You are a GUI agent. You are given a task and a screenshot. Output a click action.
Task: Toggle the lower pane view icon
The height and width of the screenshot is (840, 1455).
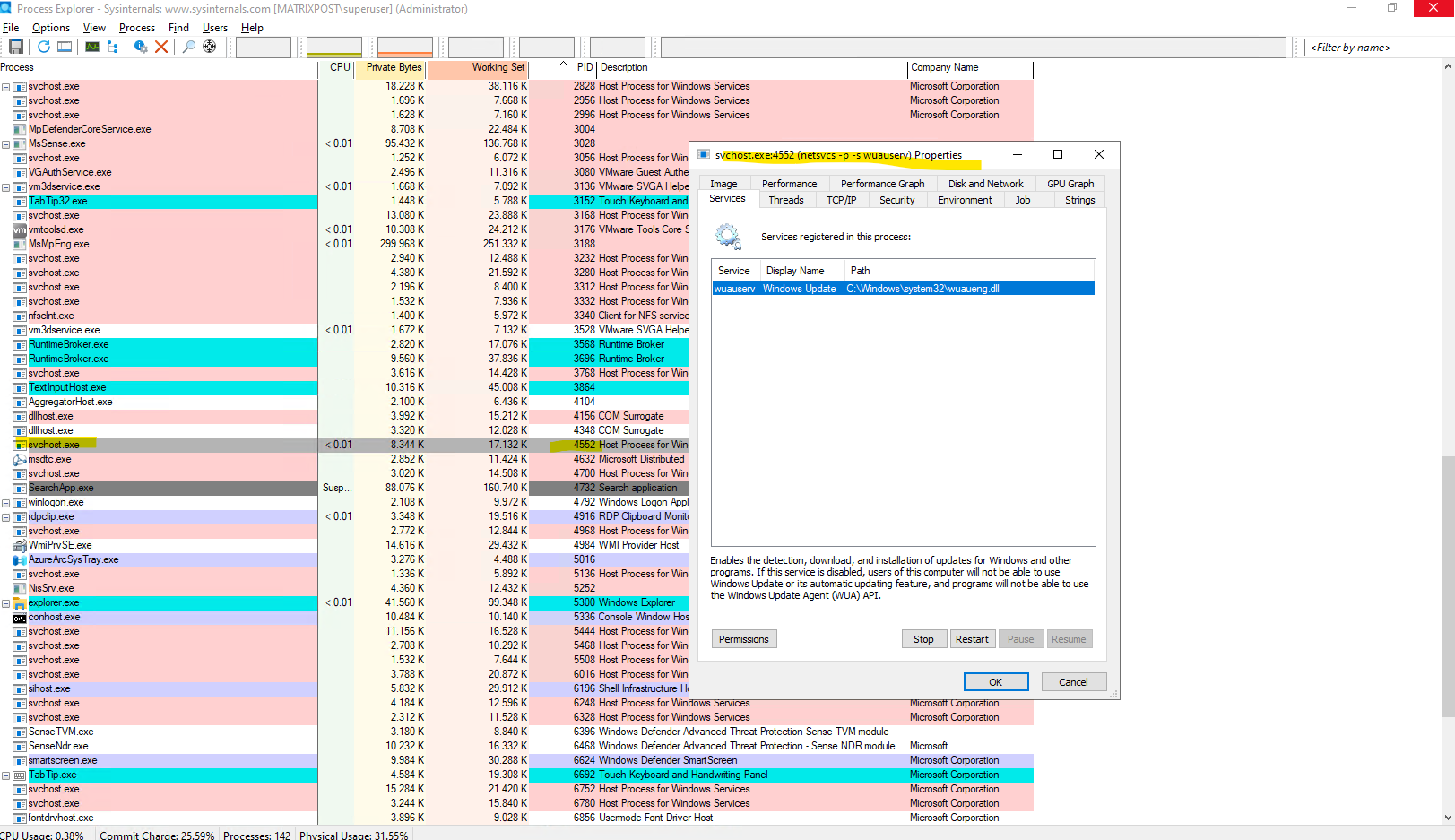(x=65, y=47)
